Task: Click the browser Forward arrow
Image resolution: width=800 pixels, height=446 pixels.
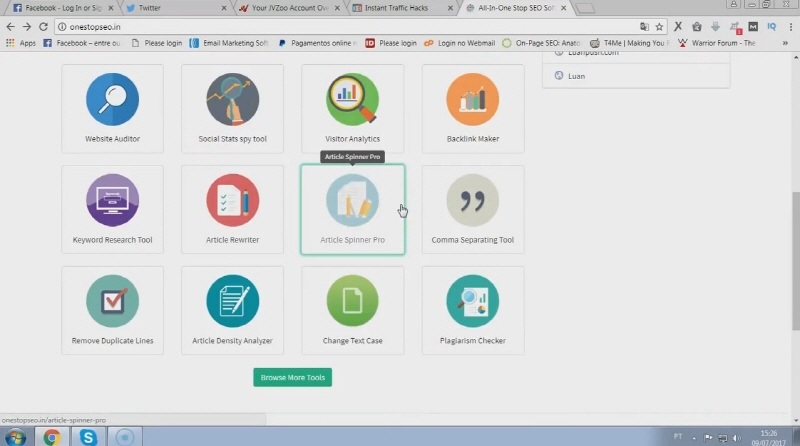Action: point(27,27)
